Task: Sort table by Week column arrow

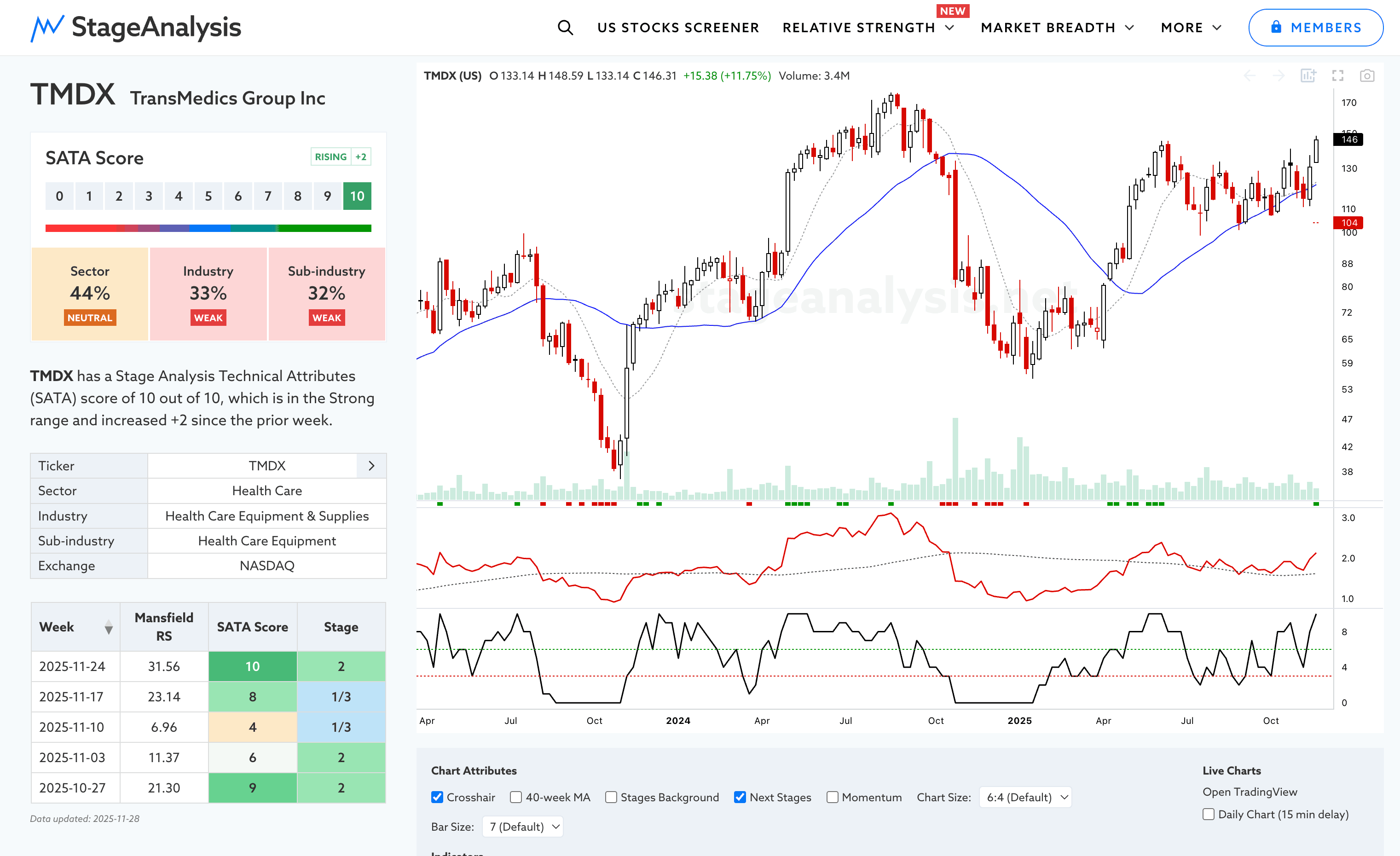Action: point(109,627)
